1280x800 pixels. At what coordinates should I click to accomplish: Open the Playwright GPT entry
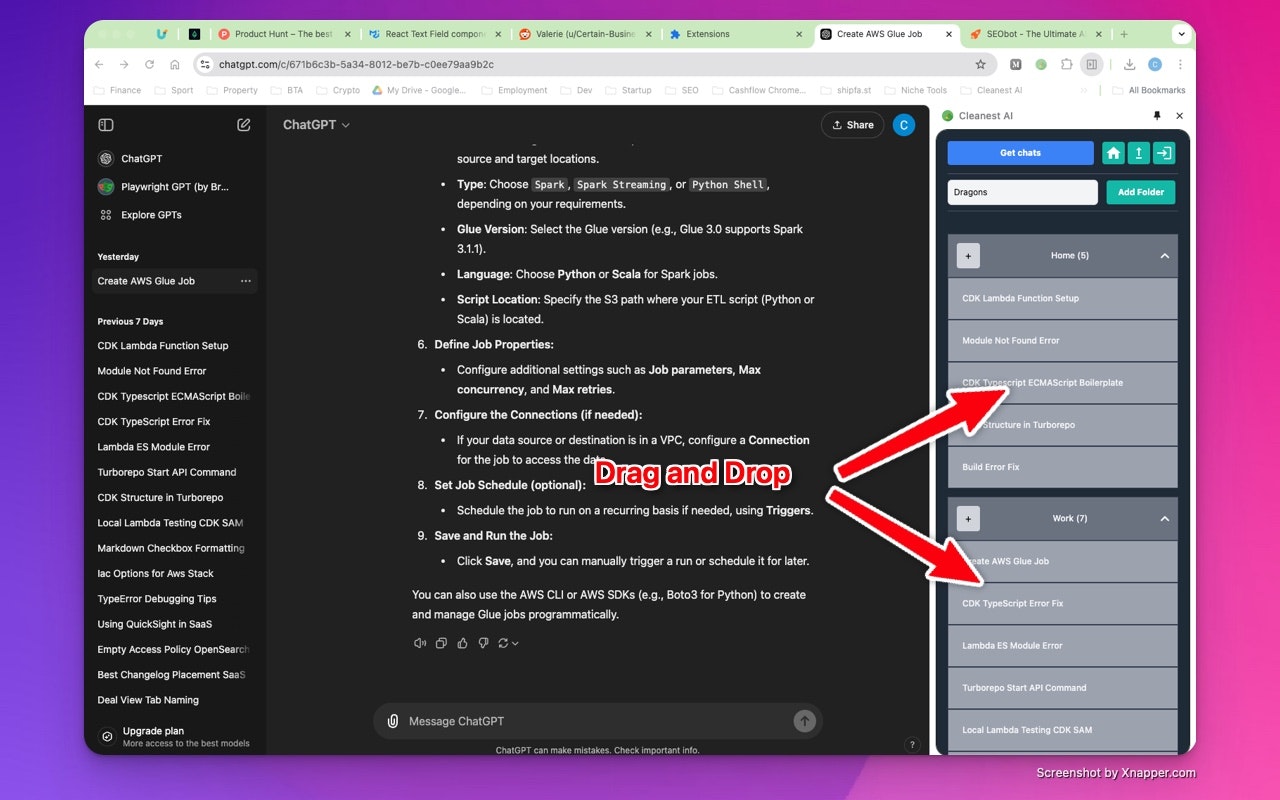176,187
